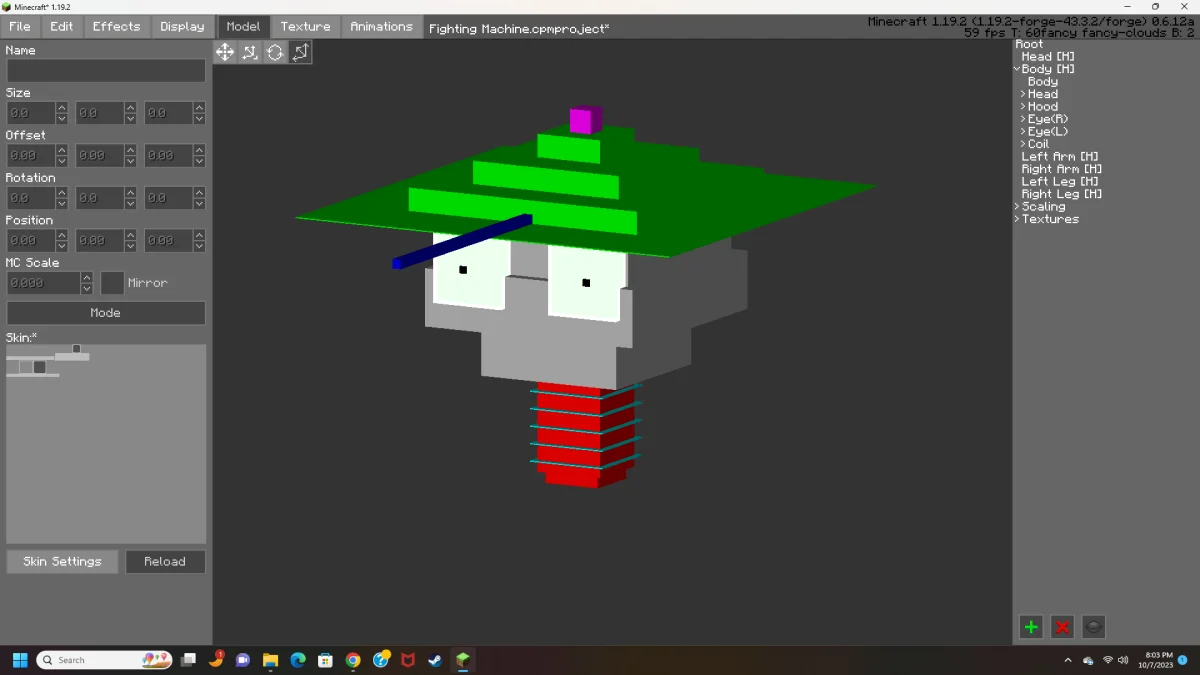Select Head [H] in the tree
1200x675 pixels.
[1048, 57]
